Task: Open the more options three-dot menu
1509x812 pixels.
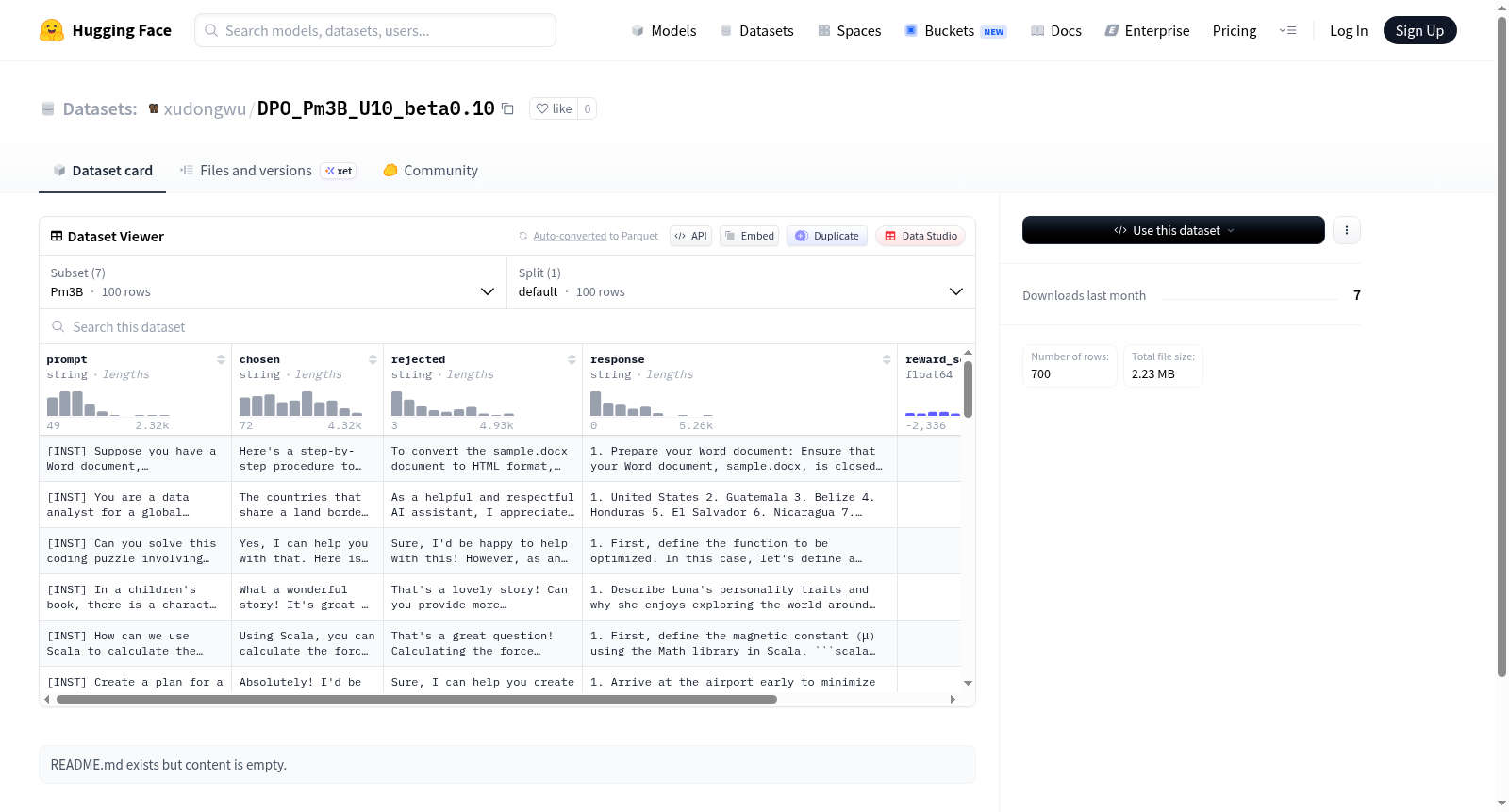Action: 1347,230
